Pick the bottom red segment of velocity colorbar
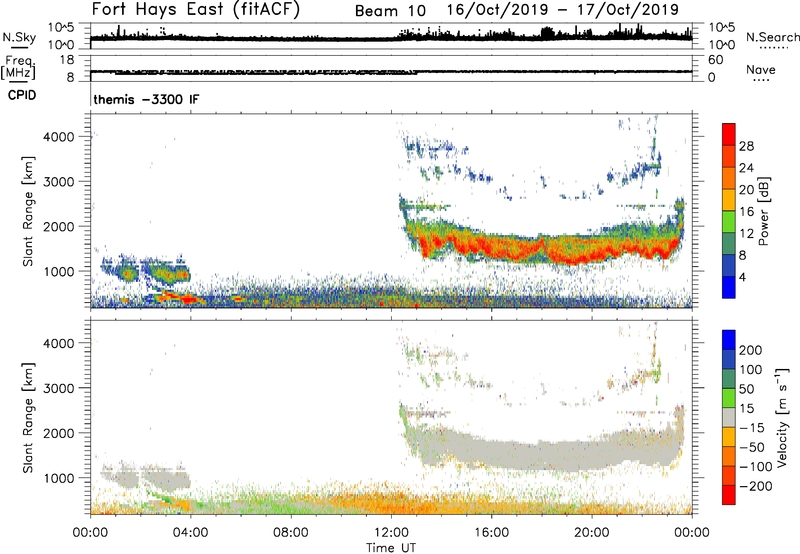The width and height of the screenshot is (800, 554). [x=729, y=495]
